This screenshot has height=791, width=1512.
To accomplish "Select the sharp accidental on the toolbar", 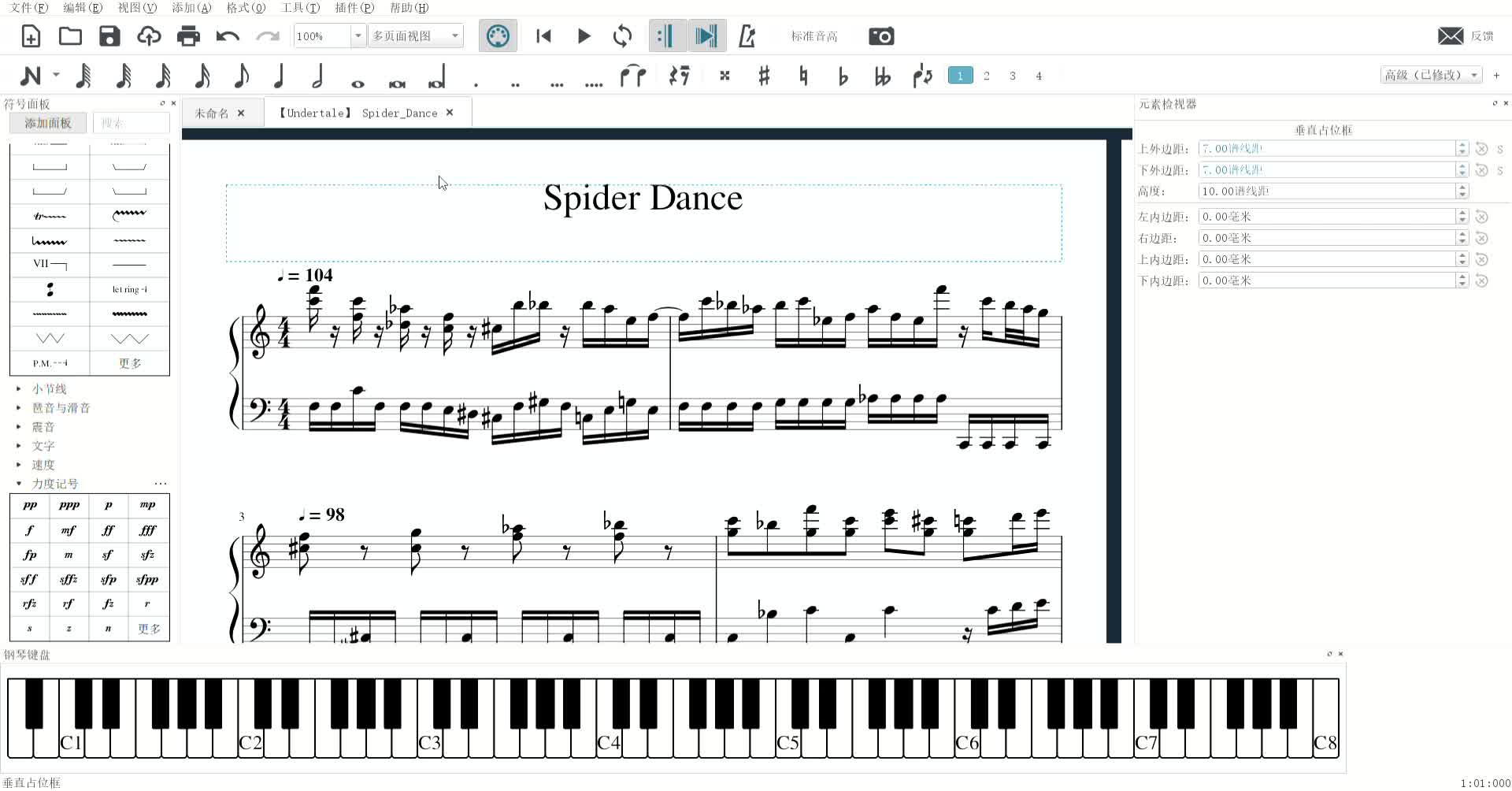I will click(762, 75).
